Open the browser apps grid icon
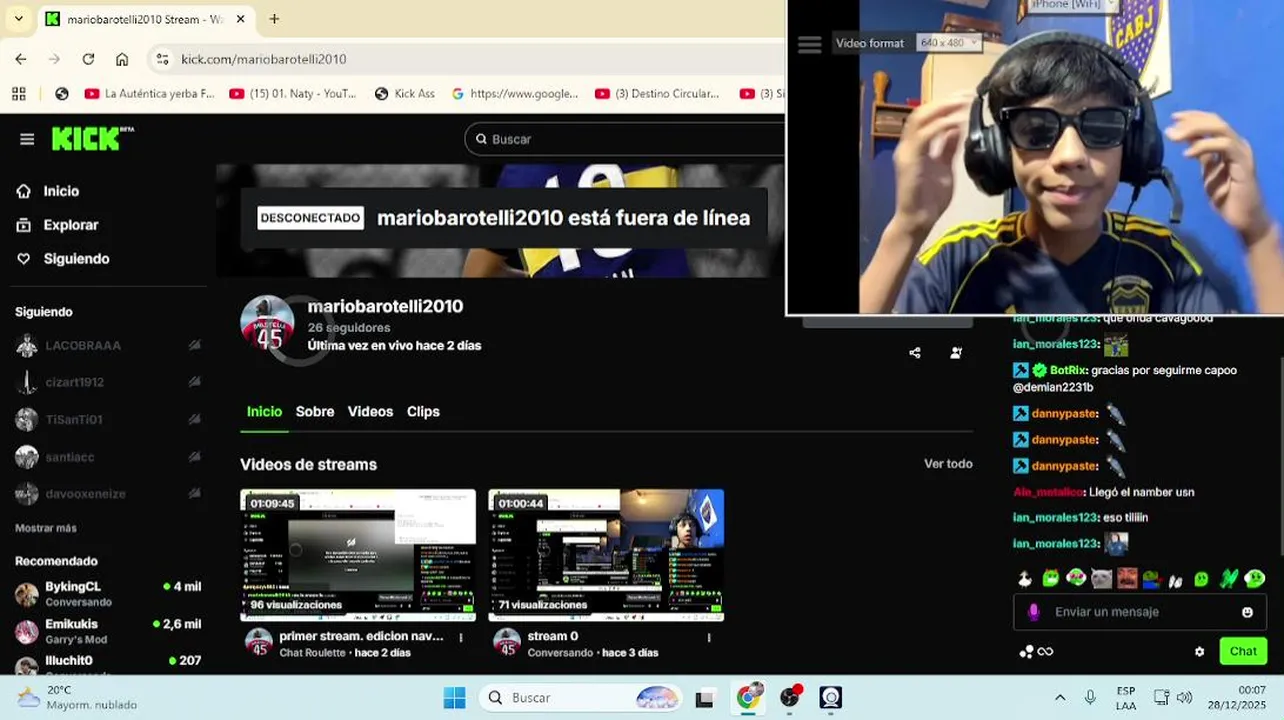This screenshot has height=720, width=1284. [18, 94]
